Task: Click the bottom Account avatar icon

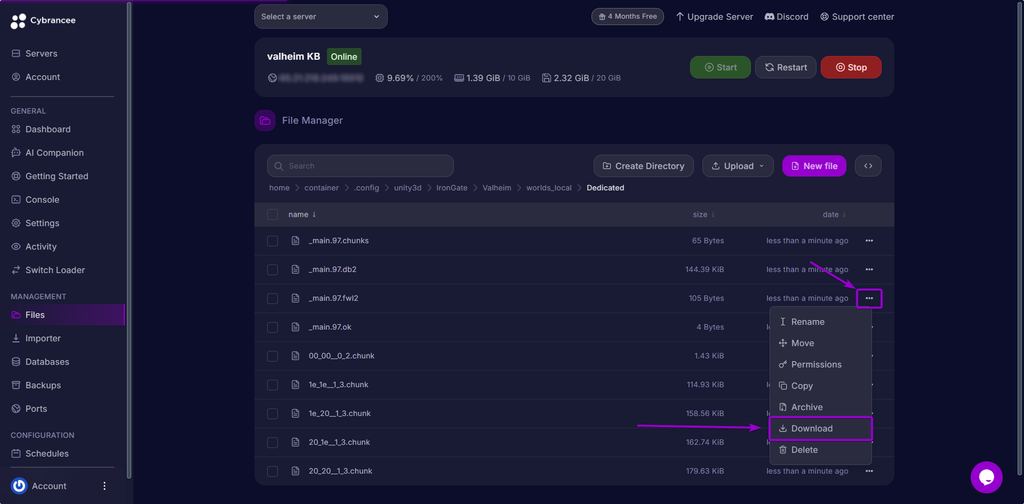Action: point(19,486)
